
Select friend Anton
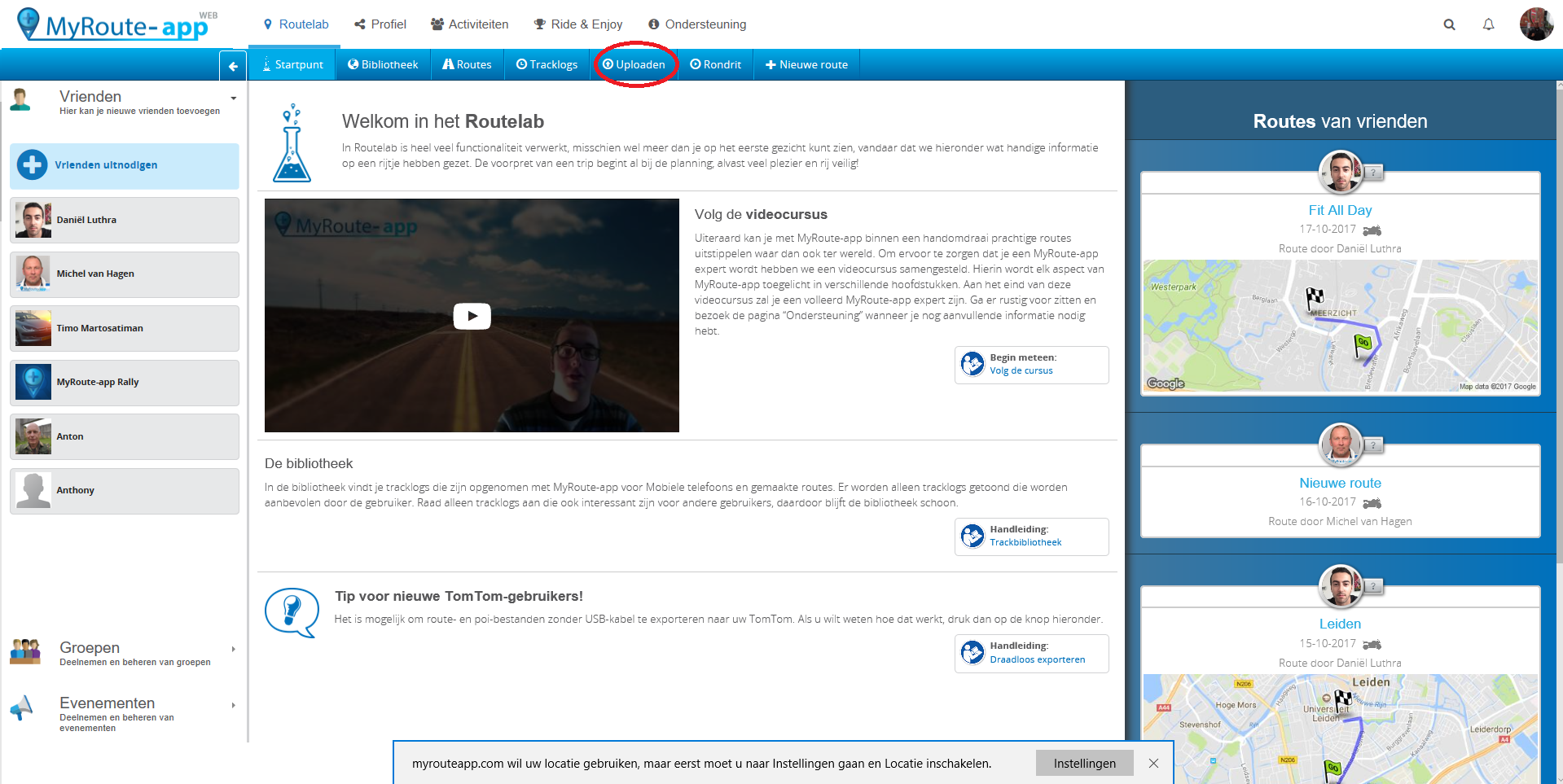(x=125, y=436)
